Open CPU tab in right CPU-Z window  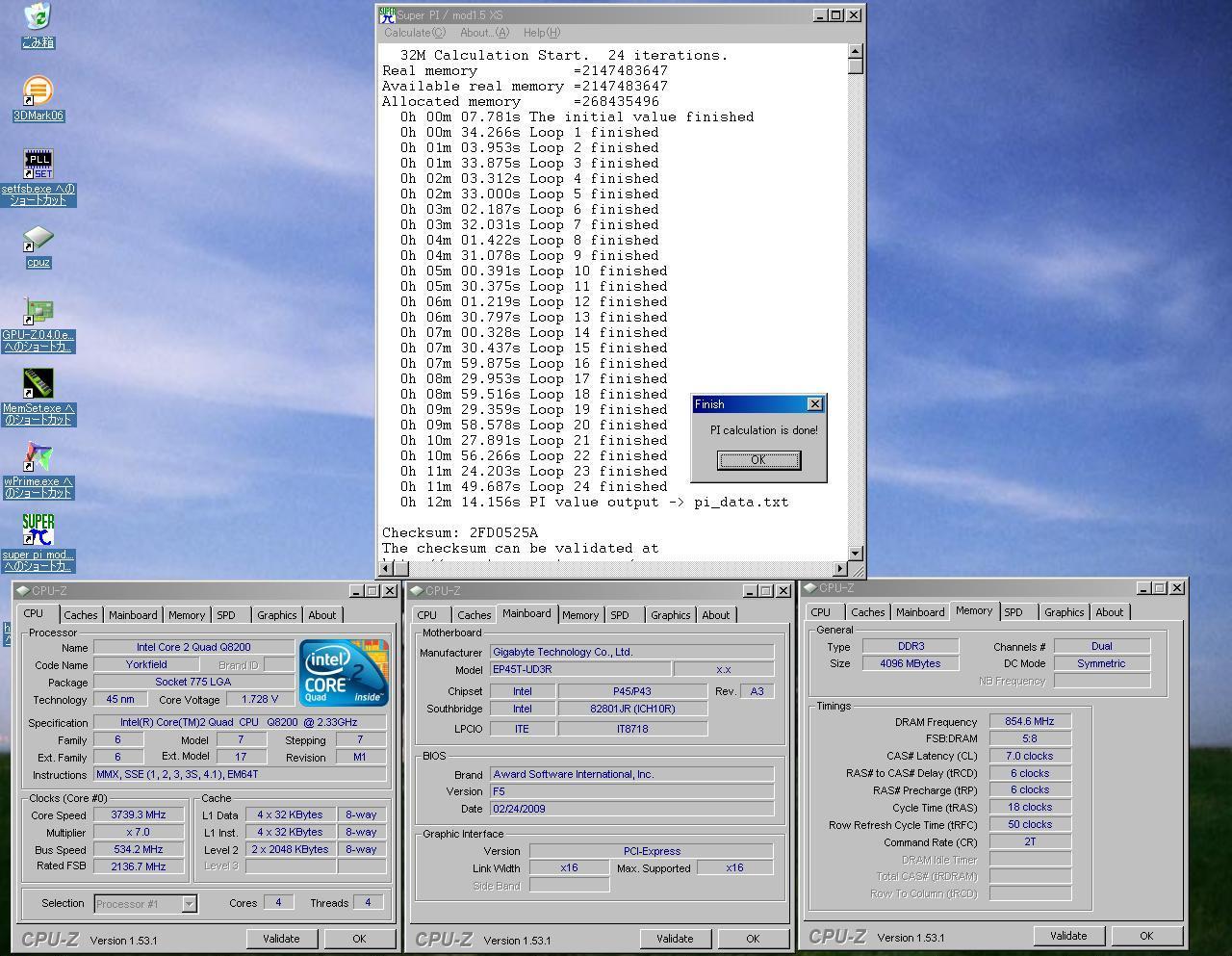click(x=821, y=612)
